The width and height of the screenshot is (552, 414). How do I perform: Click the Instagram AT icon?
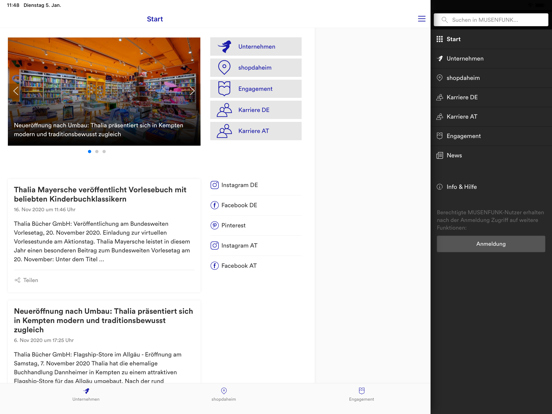[x=214, y=245]
